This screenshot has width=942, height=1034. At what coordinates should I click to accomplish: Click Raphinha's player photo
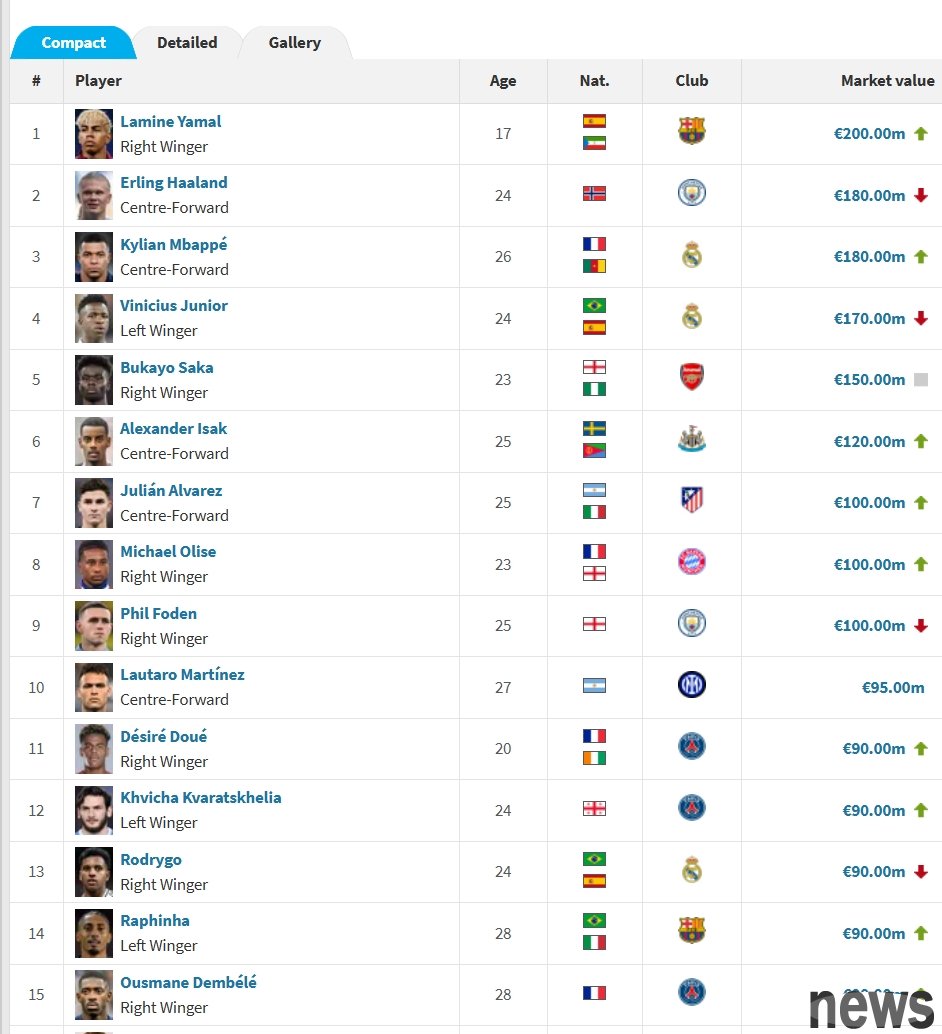94,933
